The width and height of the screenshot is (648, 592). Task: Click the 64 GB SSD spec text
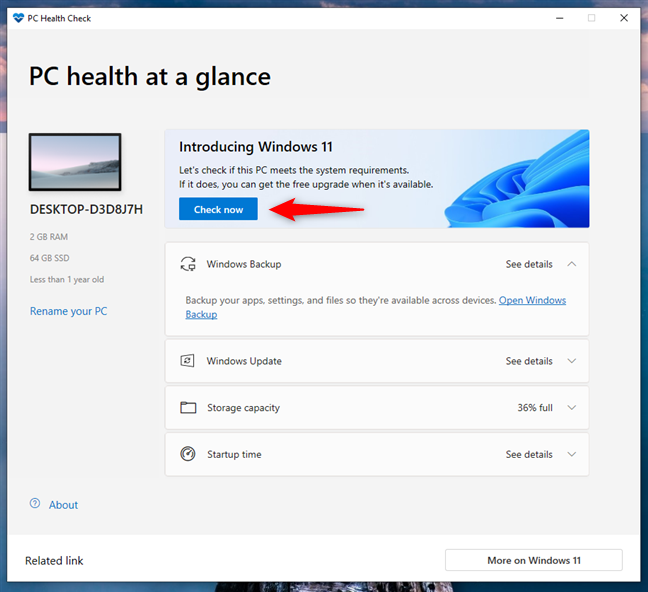[x=50, y=258]
